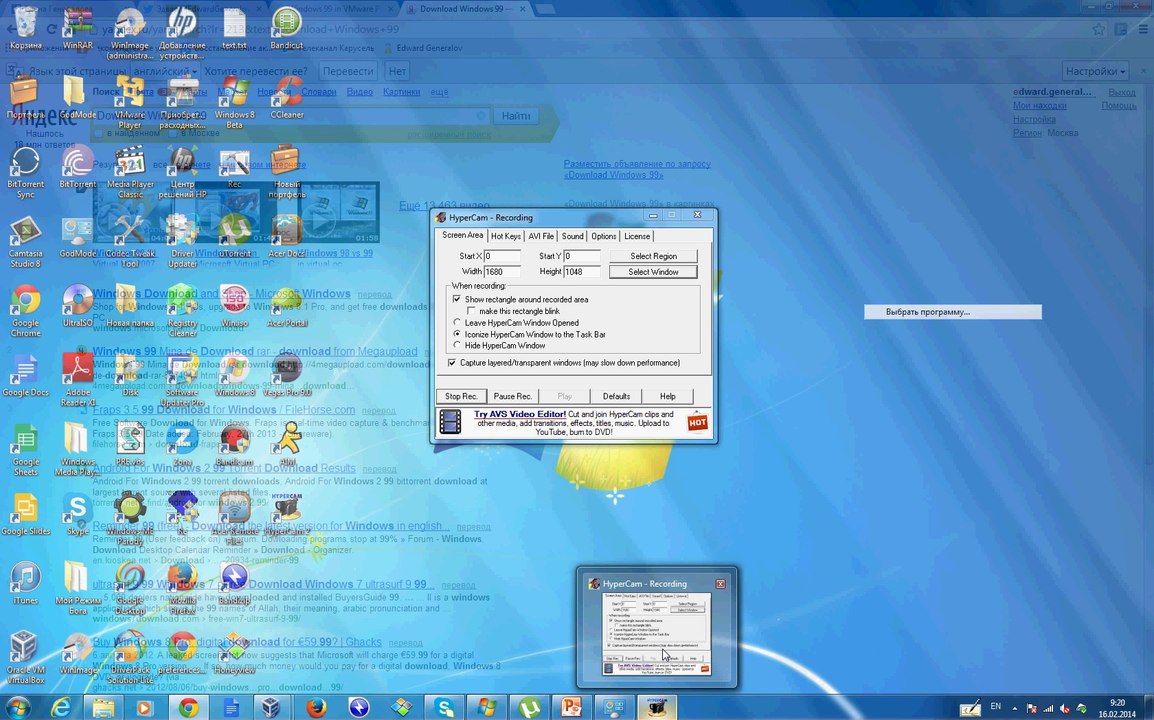The image size is (1154, 720).
Task: Open Camtasia Studio 8 desktop shortcut
Action: [x=25, y=241]
